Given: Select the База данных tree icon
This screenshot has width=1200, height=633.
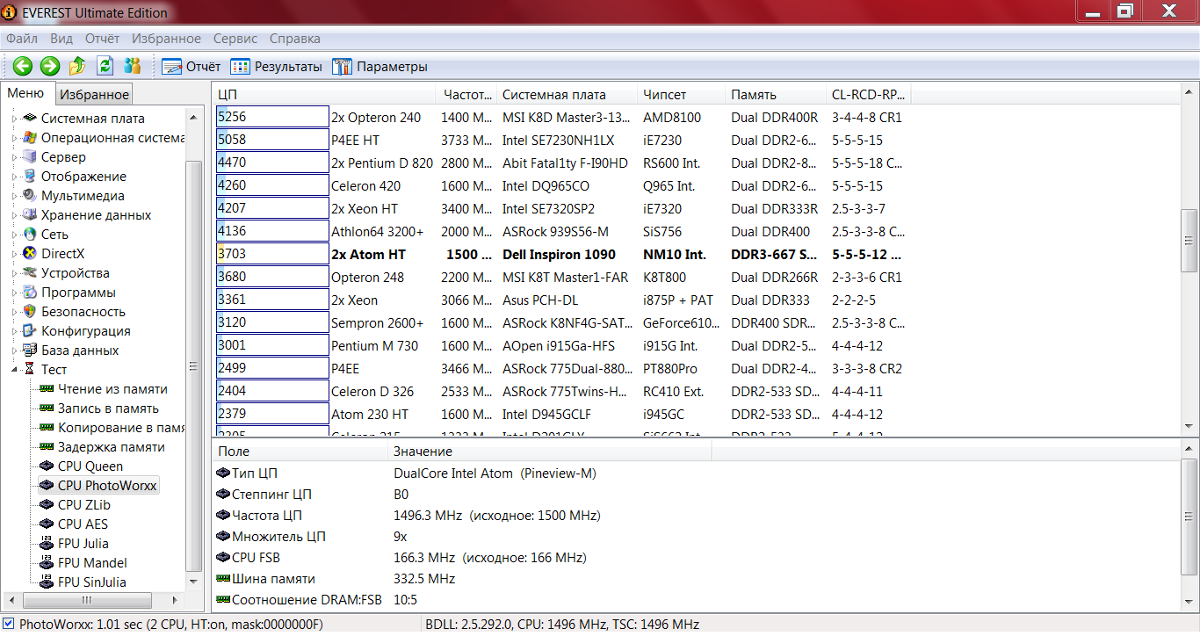Looking at the screenshot, I should click(30, 350).
